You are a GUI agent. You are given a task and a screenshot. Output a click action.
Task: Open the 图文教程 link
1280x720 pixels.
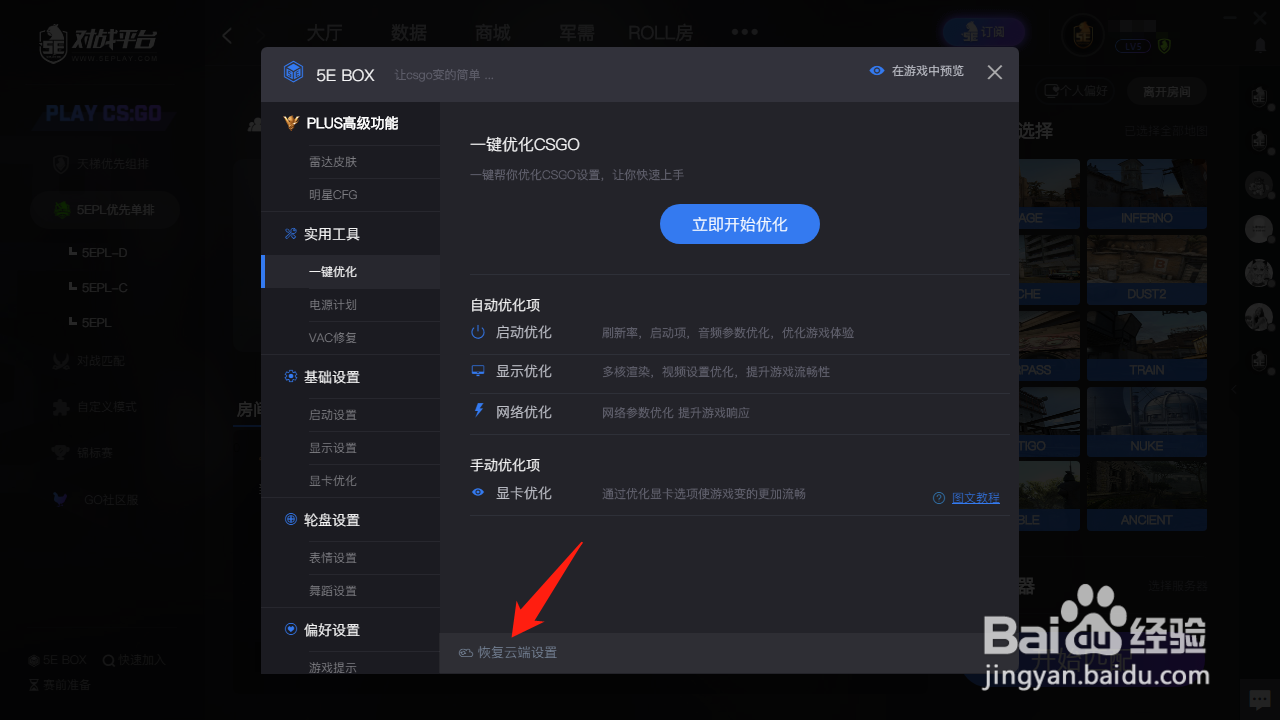pyautogui.click(x=976, y=498)
